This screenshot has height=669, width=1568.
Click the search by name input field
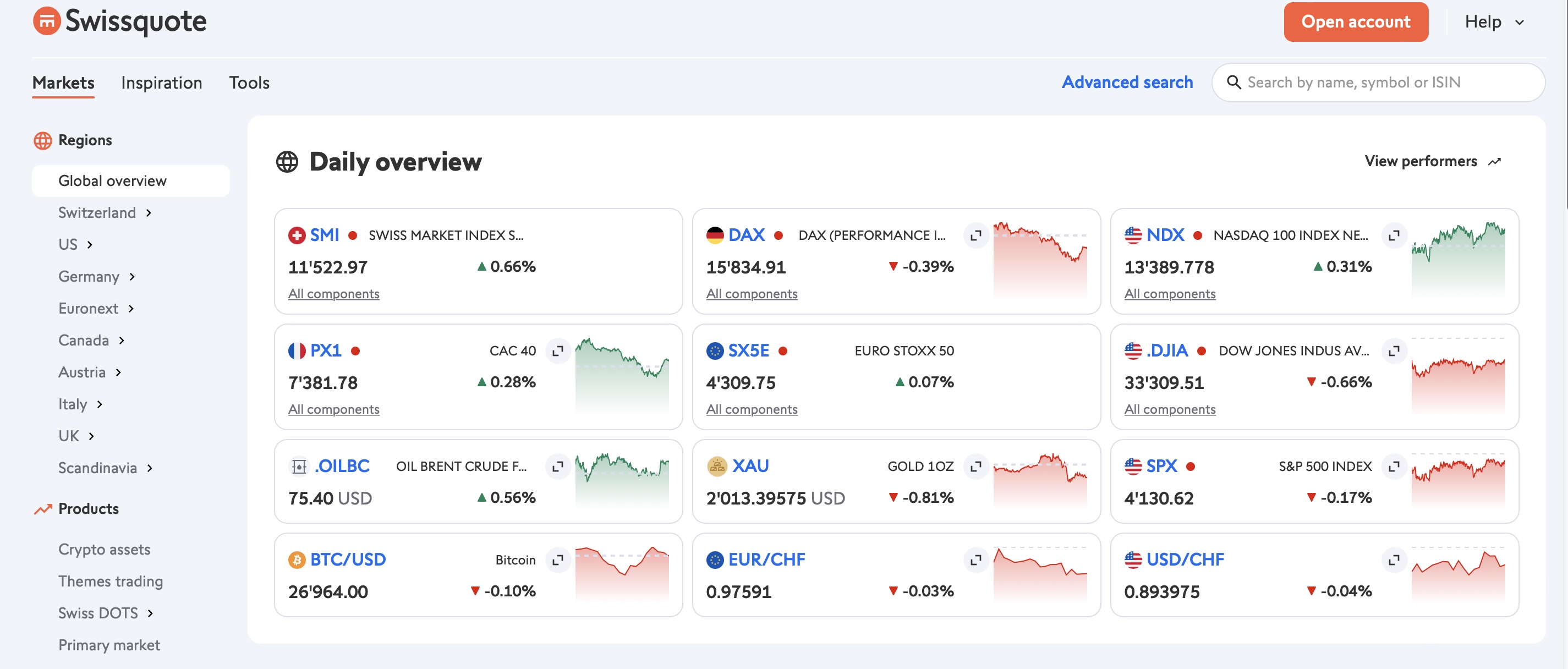pyautogui.click(x=1378, y=83)
